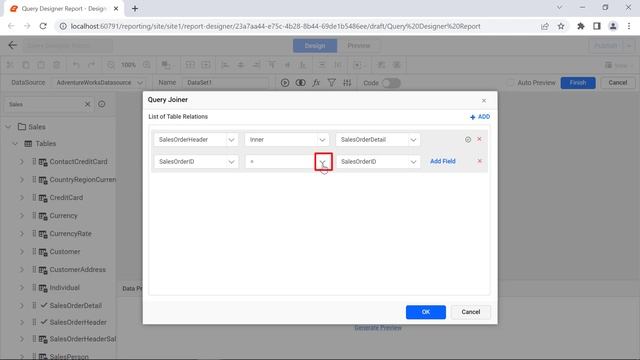Click Cancel next to Finish button
Screen dimensions: 640x360
pos(618,83)
